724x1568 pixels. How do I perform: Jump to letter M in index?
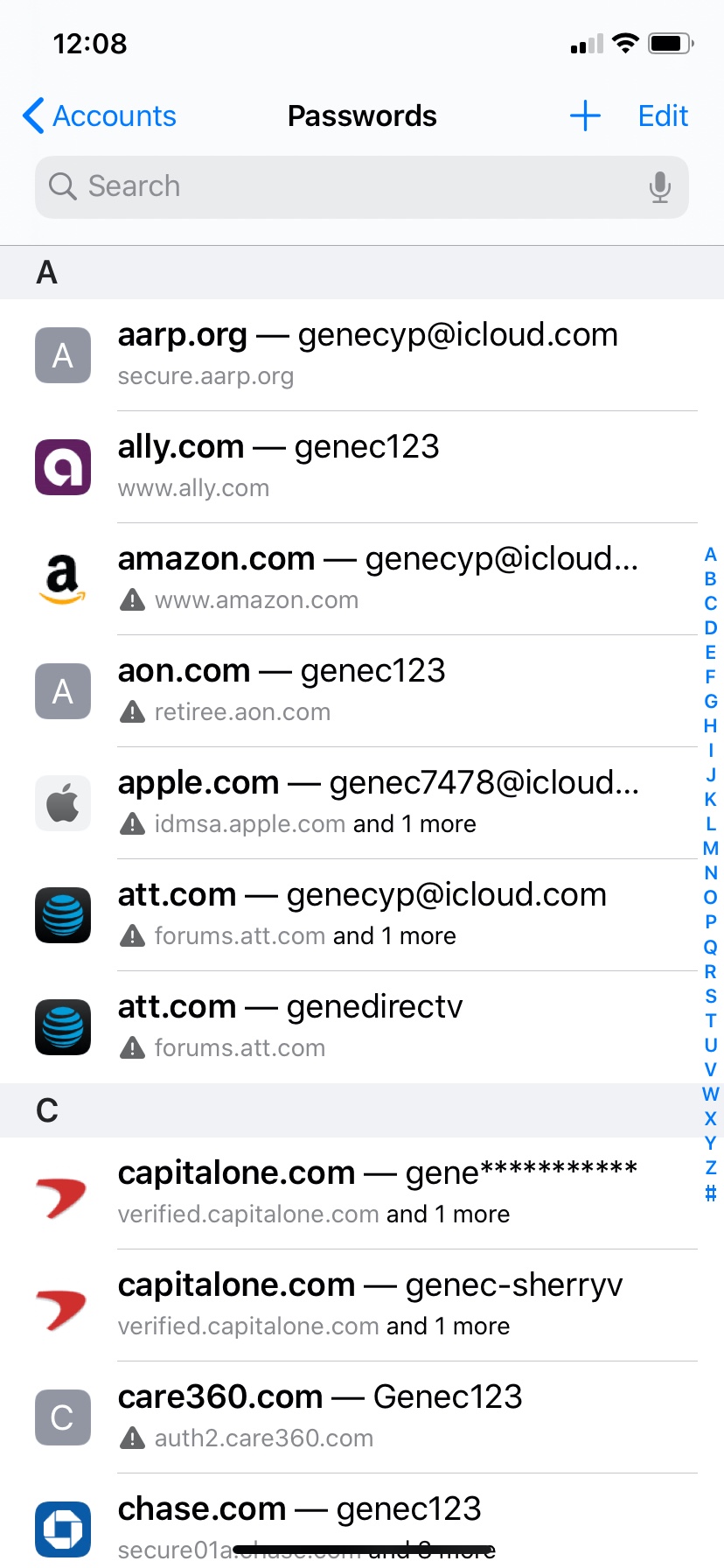711,848
